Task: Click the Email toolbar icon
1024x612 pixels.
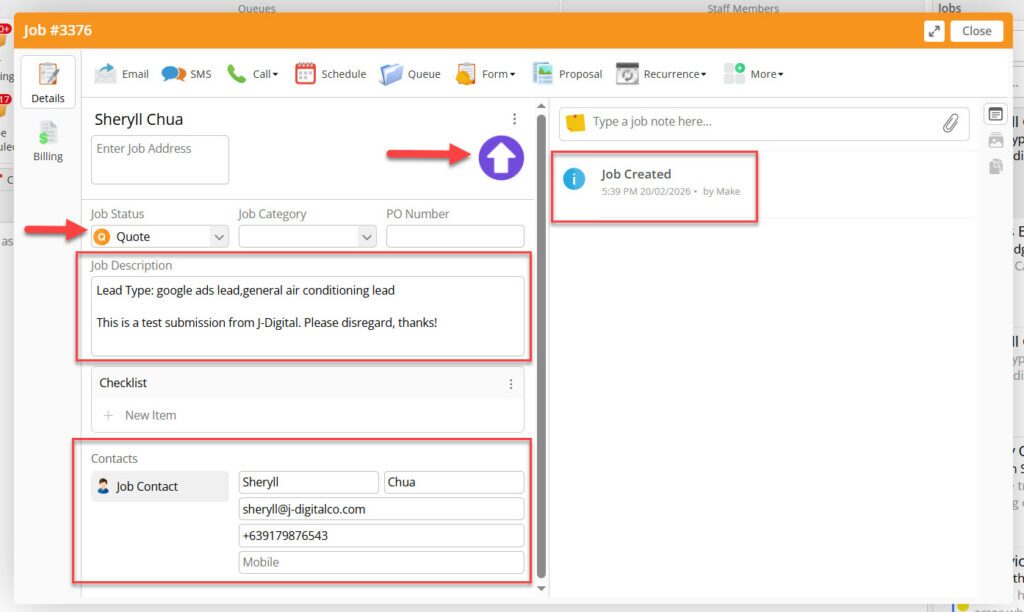Action: [105, 74]
